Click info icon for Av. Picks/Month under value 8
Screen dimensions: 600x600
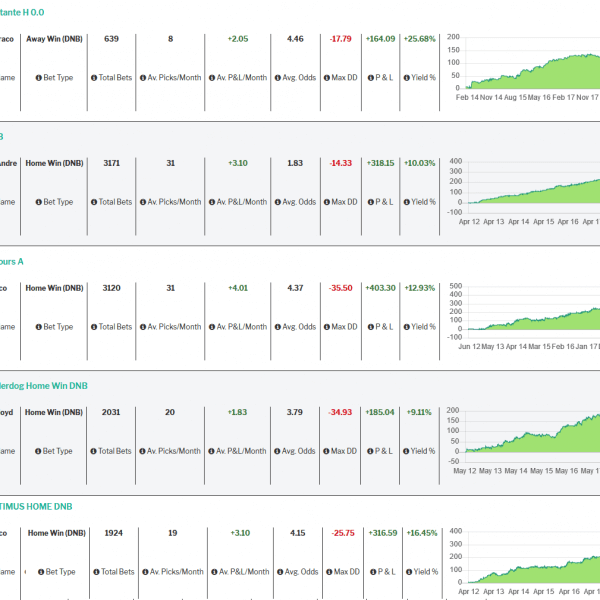coord(143,78)
